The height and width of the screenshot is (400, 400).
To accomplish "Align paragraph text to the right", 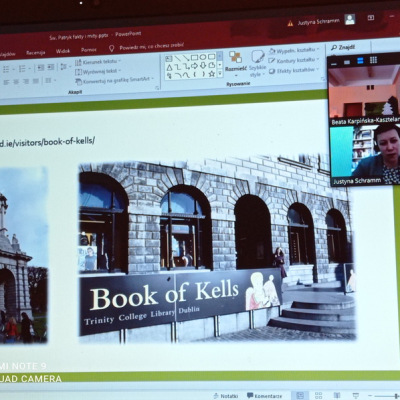I will click(x=26, y=81).
